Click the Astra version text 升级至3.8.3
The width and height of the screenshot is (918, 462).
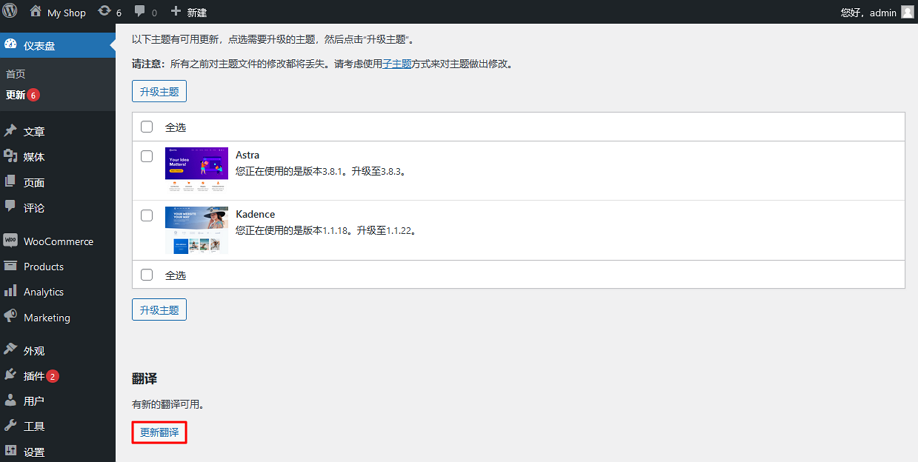(x=379, y=172)
